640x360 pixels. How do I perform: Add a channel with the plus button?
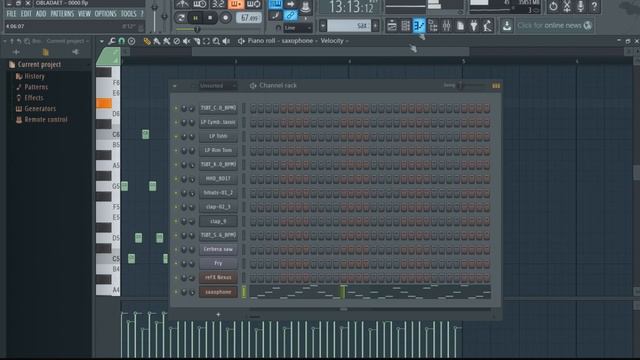pyautogui.click(x=218, y=314)
